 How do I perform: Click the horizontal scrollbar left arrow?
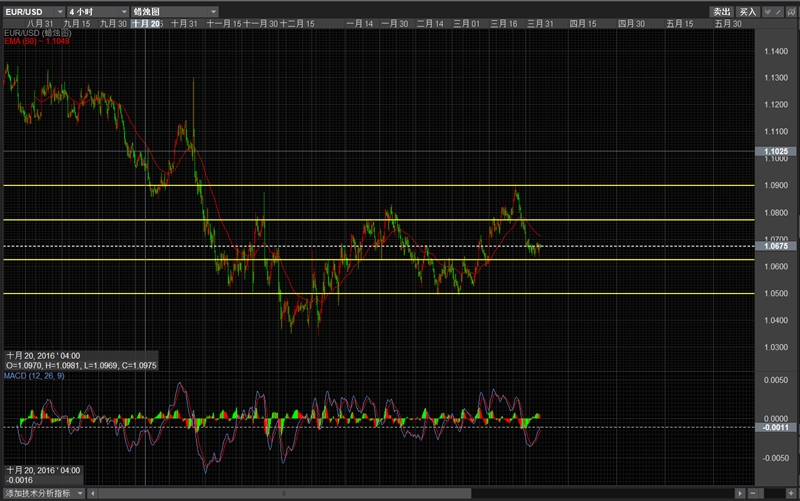click(92, 493)
